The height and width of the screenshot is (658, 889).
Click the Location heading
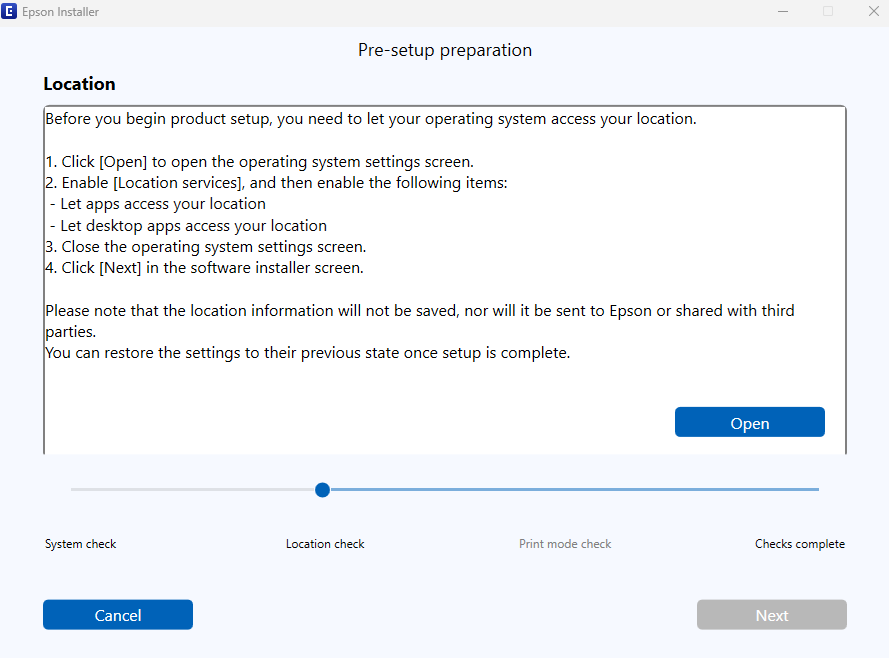(x=79, y=84)
